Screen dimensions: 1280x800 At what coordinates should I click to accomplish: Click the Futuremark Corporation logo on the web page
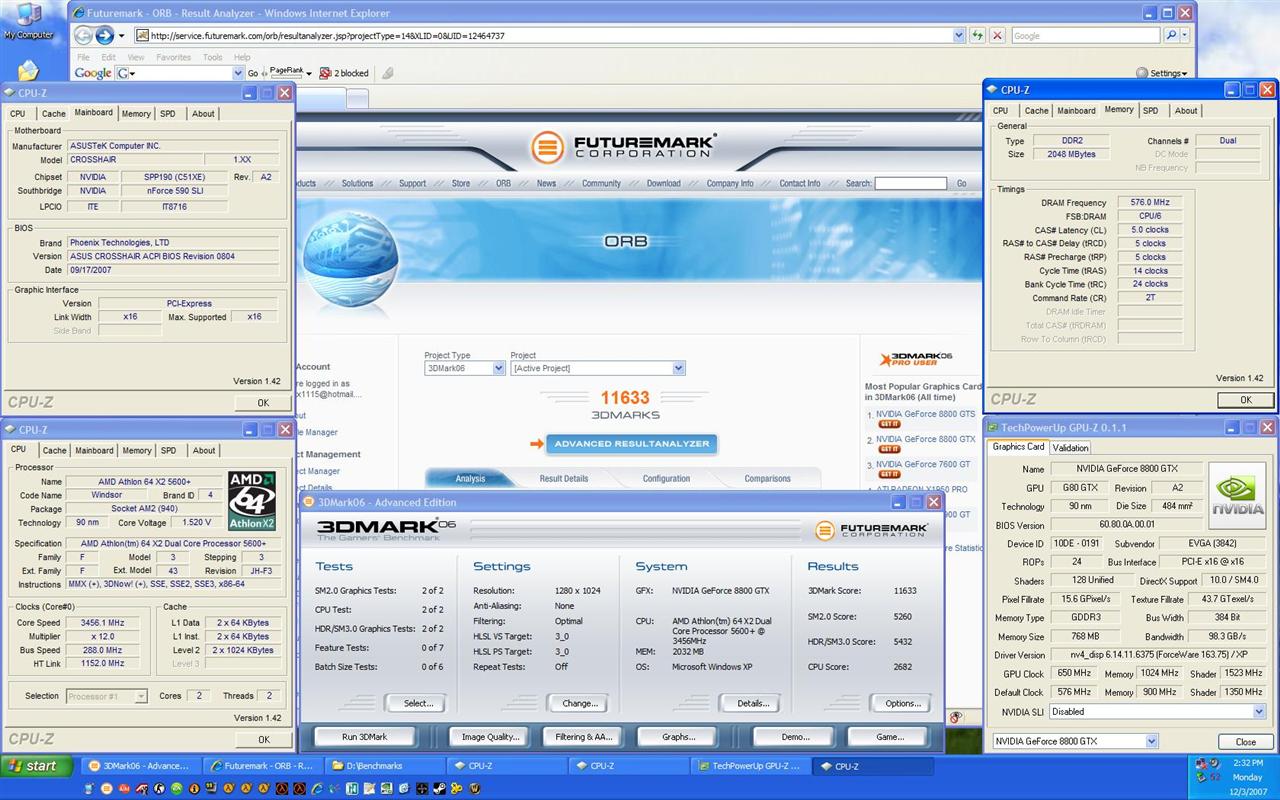pos(623,147)
